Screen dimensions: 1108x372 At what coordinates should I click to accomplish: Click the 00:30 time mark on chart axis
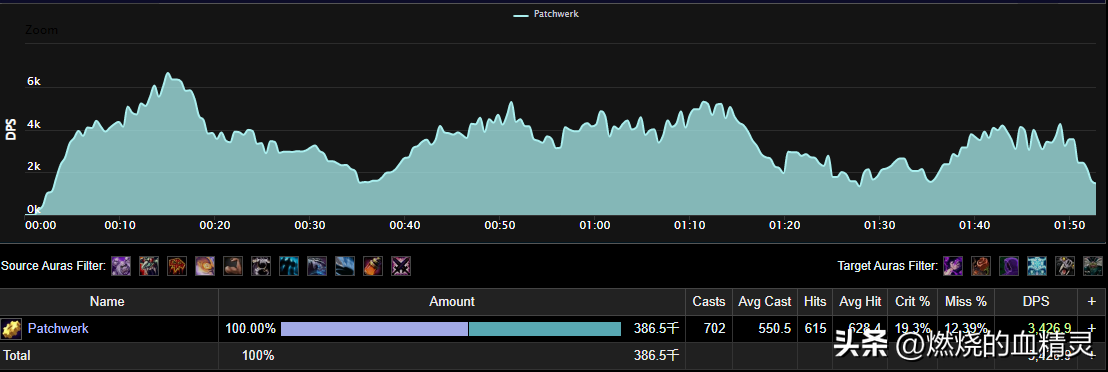tap(310, 226)
